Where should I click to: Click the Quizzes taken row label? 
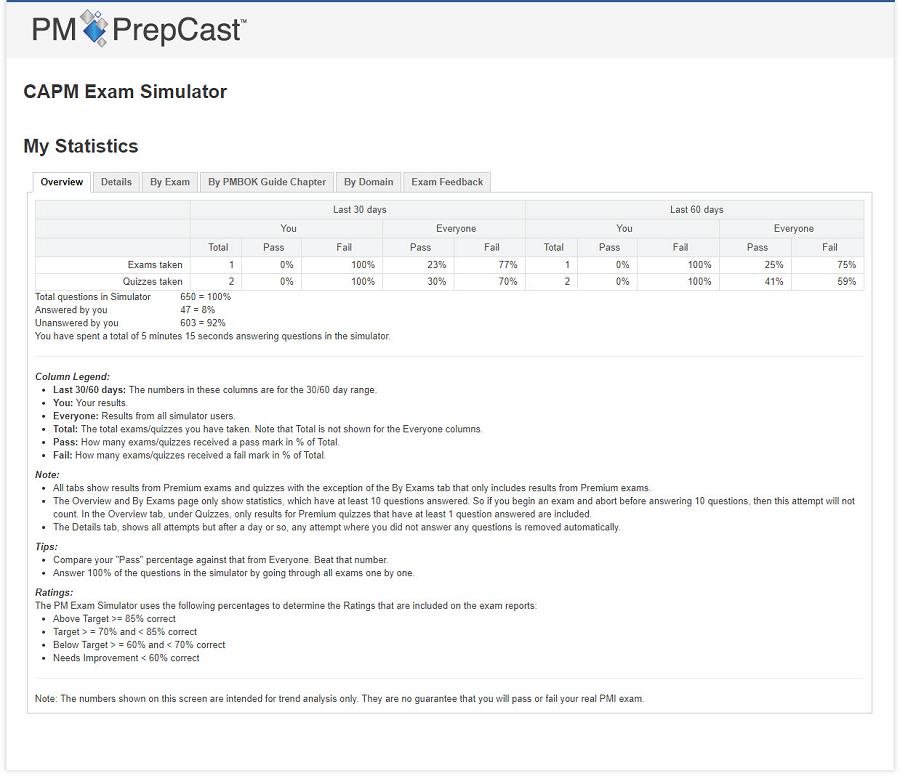pos(152,282)
